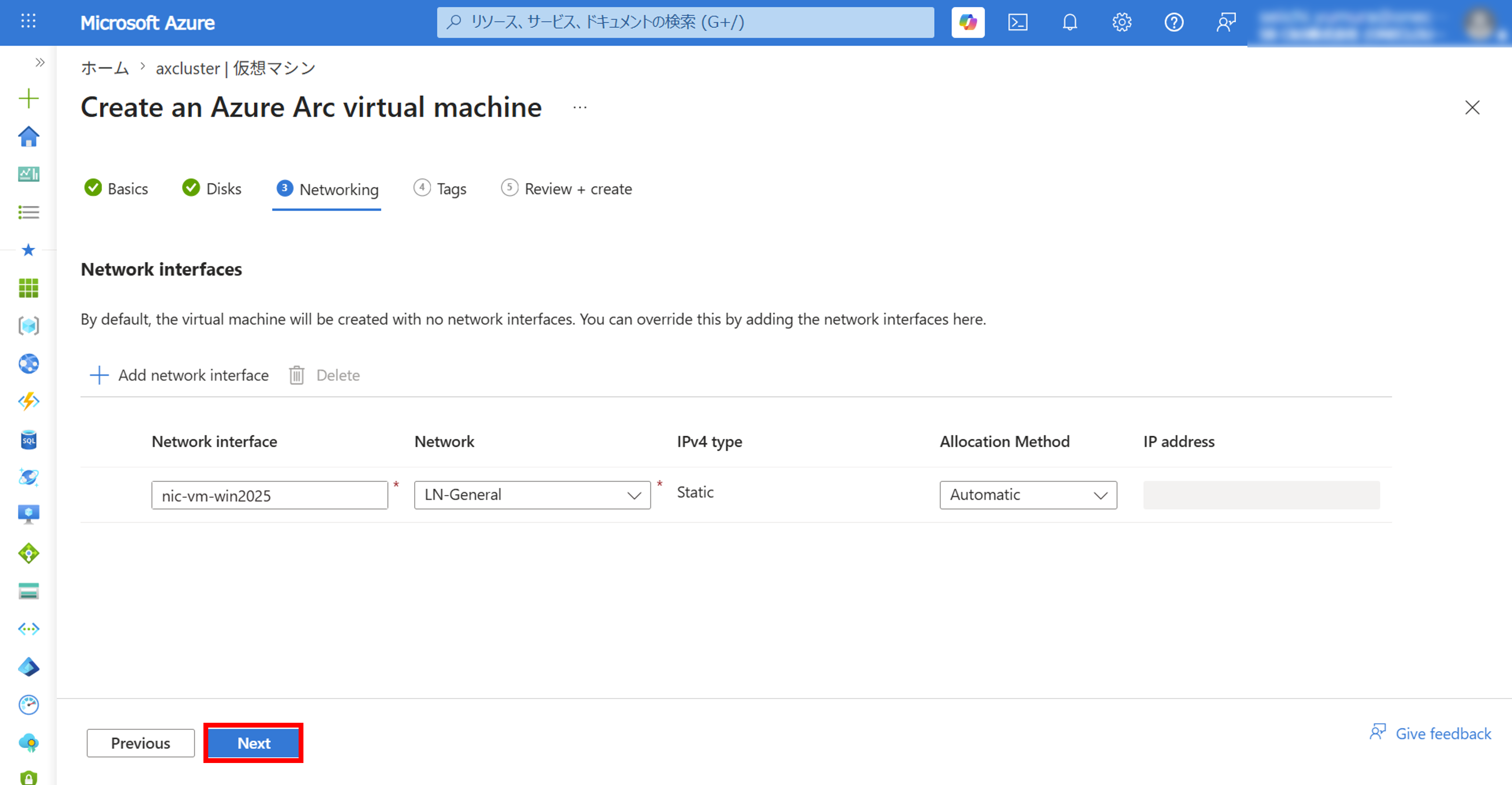
Task: Open the Help question mark menu
Action: point(1174,22)
